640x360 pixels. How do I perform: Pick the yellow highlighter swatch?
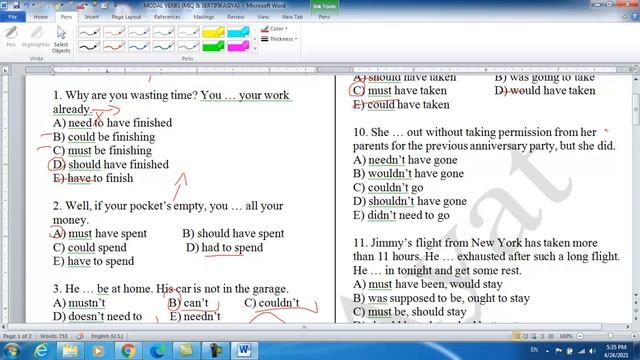click(213, 32)
